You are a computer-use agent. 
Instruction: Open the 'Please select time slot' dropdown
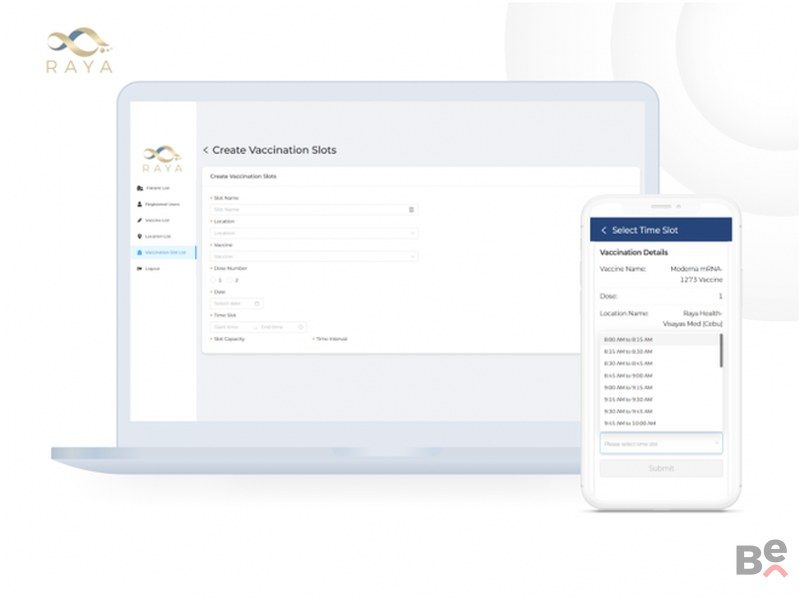[661, 443]
